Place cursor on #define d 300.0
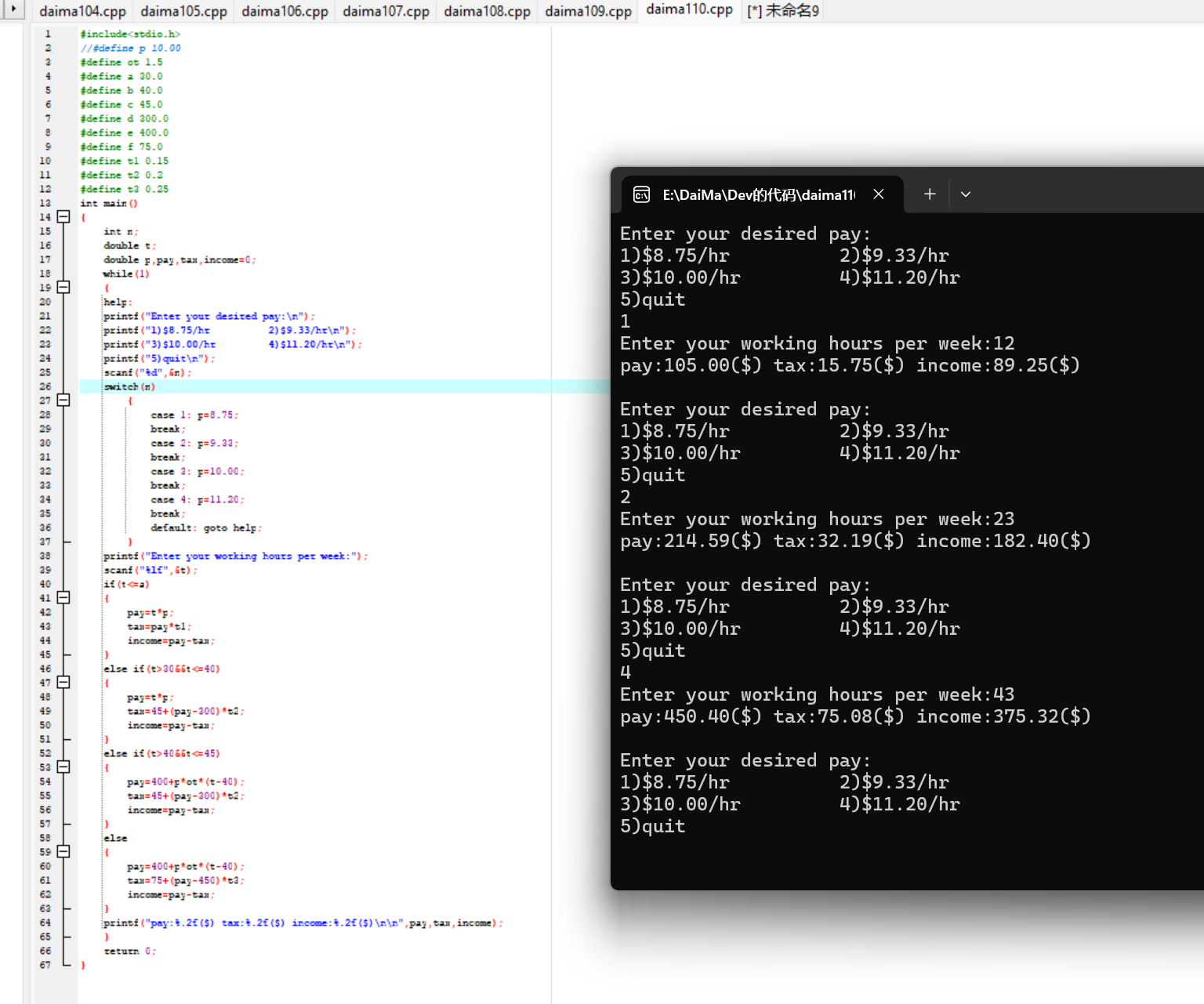 [124, 118]
